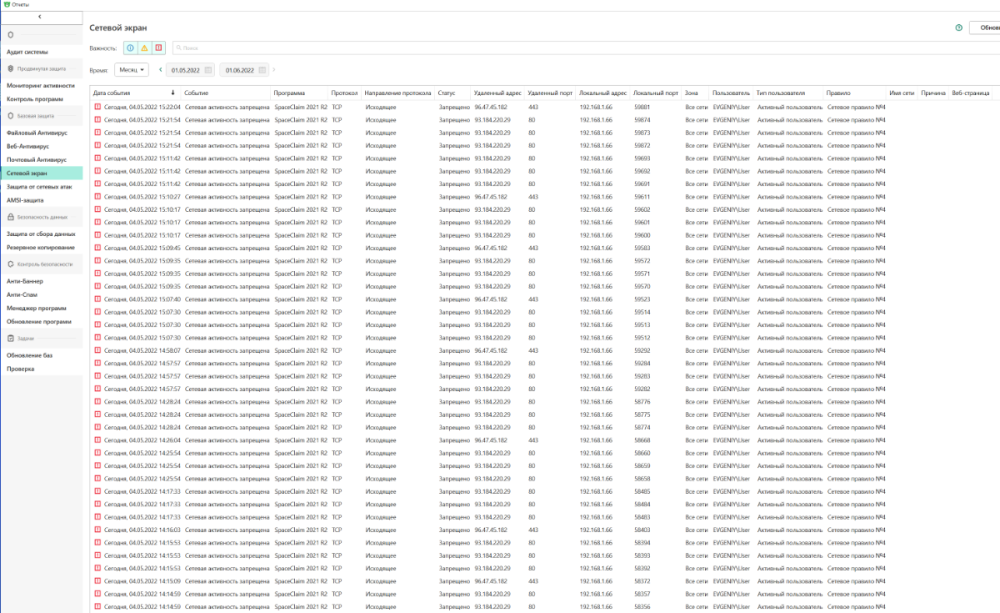
Task: Click red icon of the 15:22:04 event
Action: coord(98,107)
